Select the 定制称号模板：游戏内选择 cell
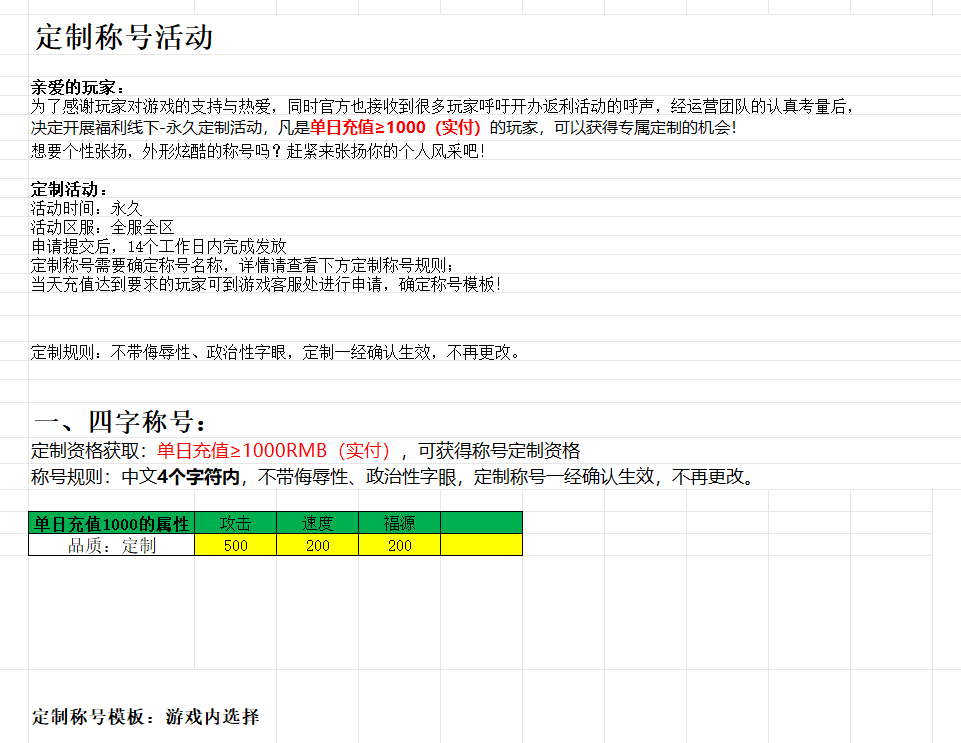The height and width of the screenshot is (743, 961). pyautogui.click(x=146, y=717)
